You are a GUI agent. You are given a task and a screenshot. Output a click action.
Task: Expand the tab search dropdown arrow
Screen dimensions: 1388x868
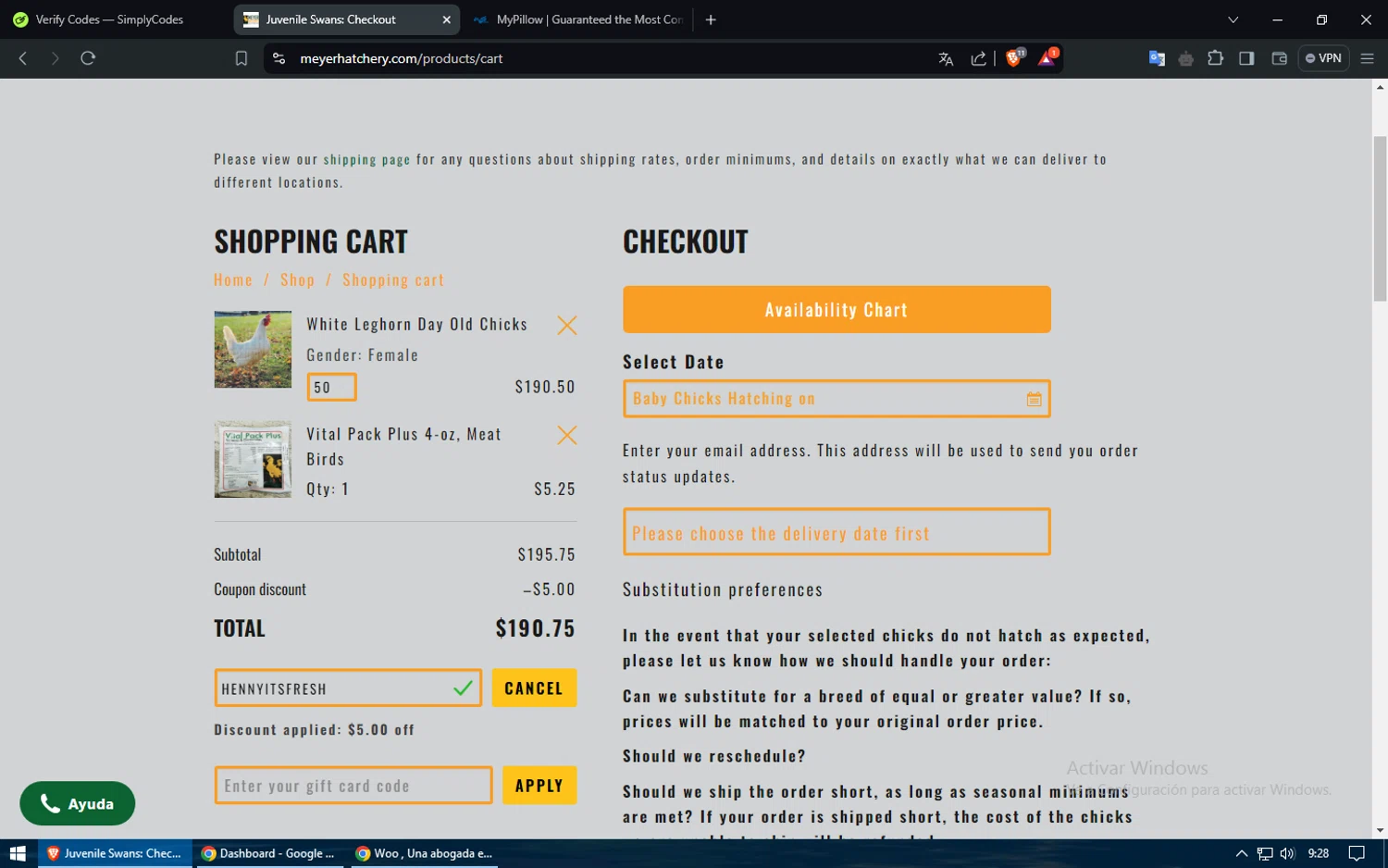1233,19
